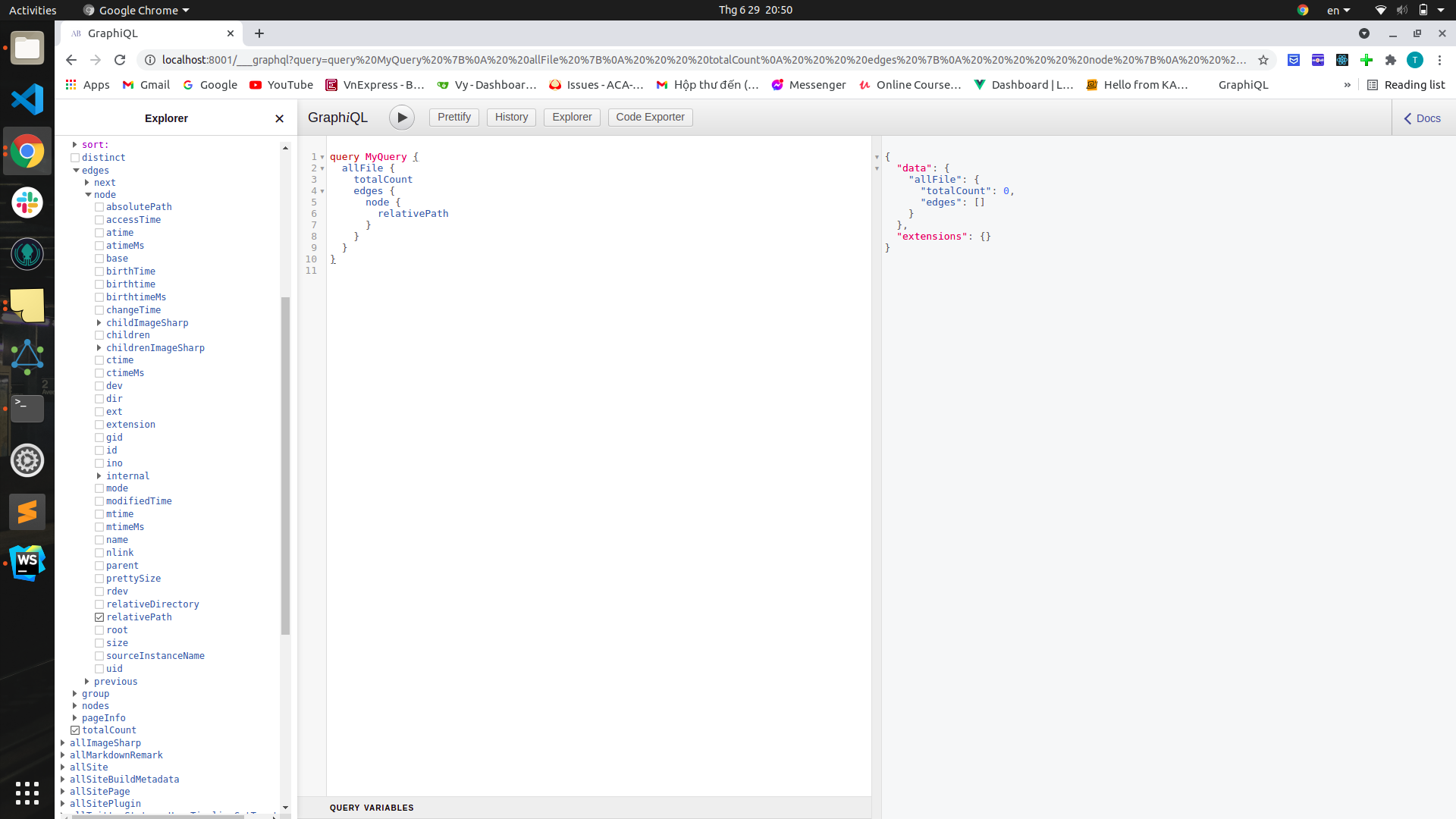The height and width of the screenshot is (819, 1456).
Task: Open the Messenger bookmark
Action: [808, 85]
